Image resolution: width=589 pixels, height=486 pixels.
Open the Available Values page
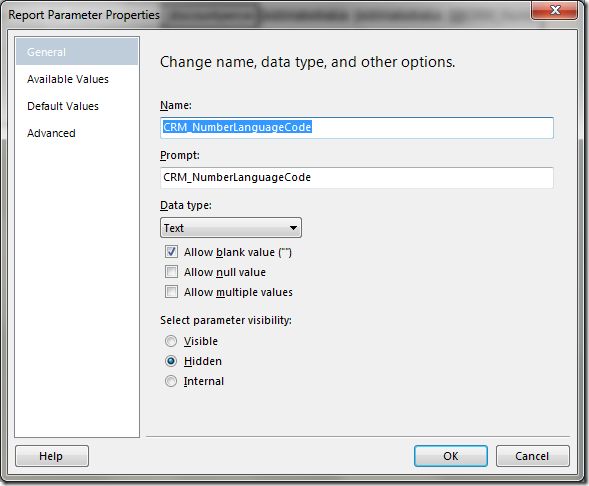(68, 79)
